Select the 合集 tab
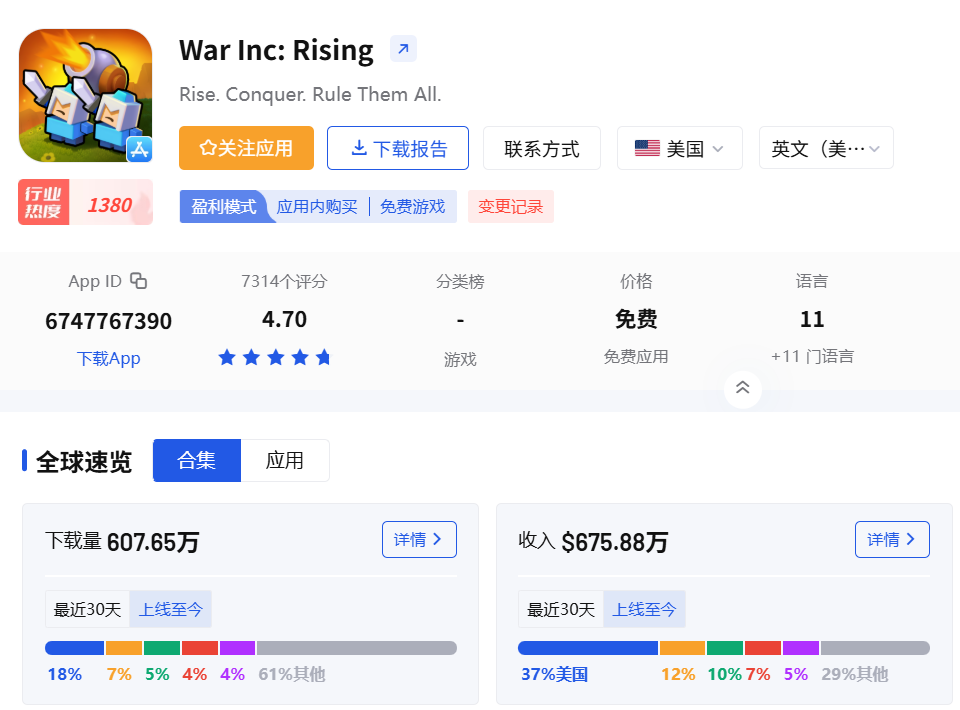 click(196, 460)
